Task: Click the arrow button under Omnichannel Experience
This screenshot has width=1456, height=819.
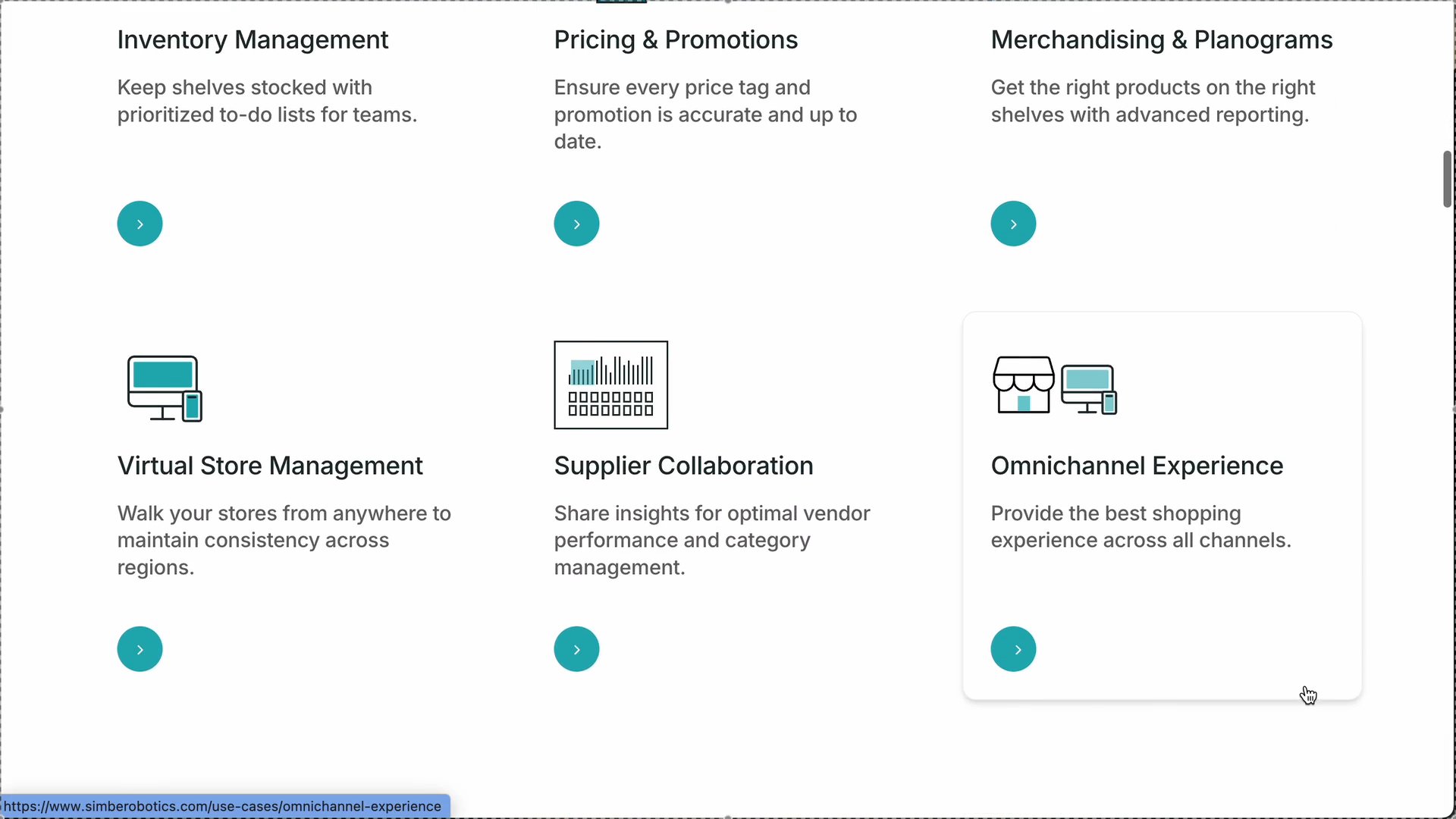Action: (x=1013, y=649)
